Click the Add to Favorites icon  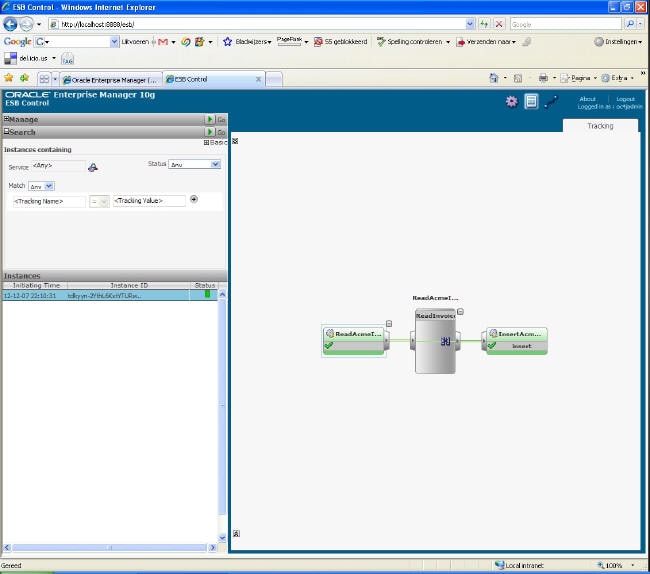[x=24, y=78]
